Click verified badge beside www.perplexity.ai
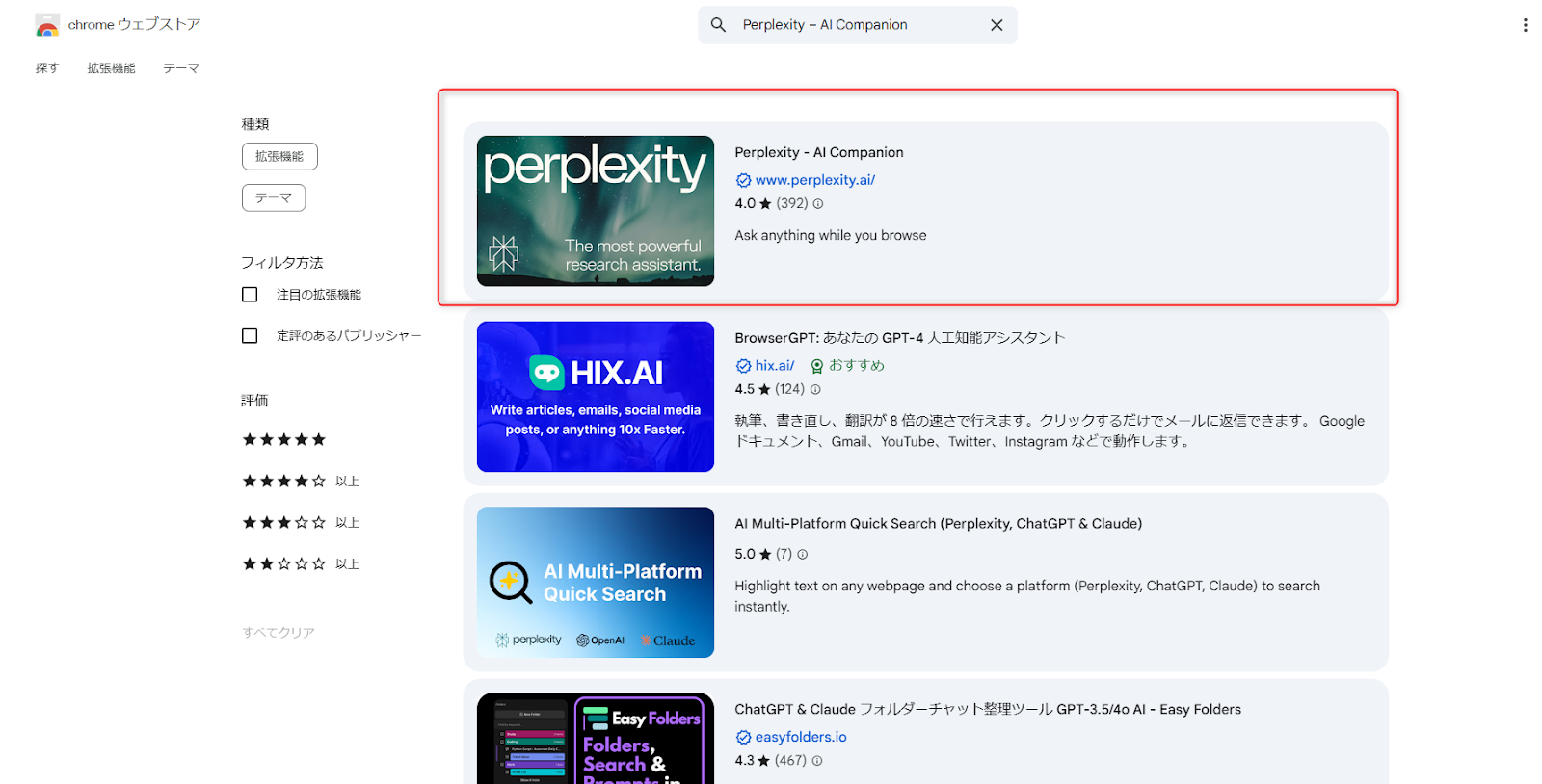Viewport: 1542px width, 784px height. pos(743,180)
